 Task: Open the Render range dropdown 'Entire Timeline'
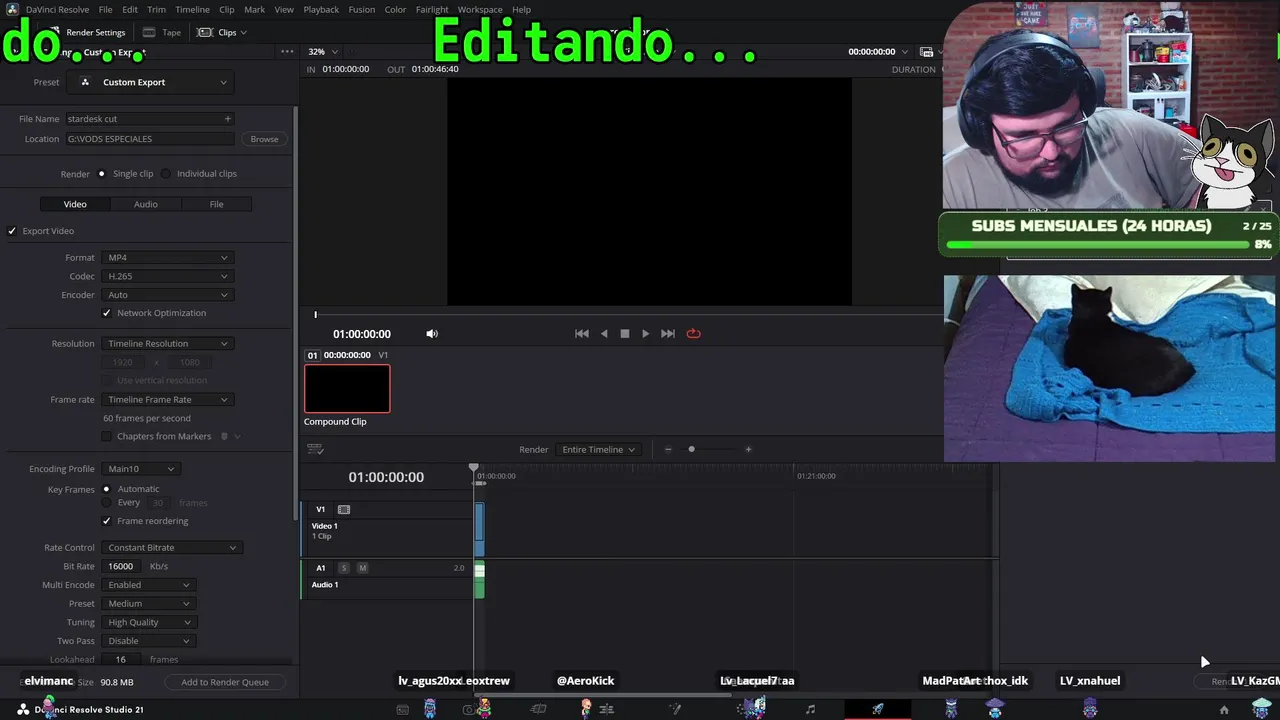598,450
